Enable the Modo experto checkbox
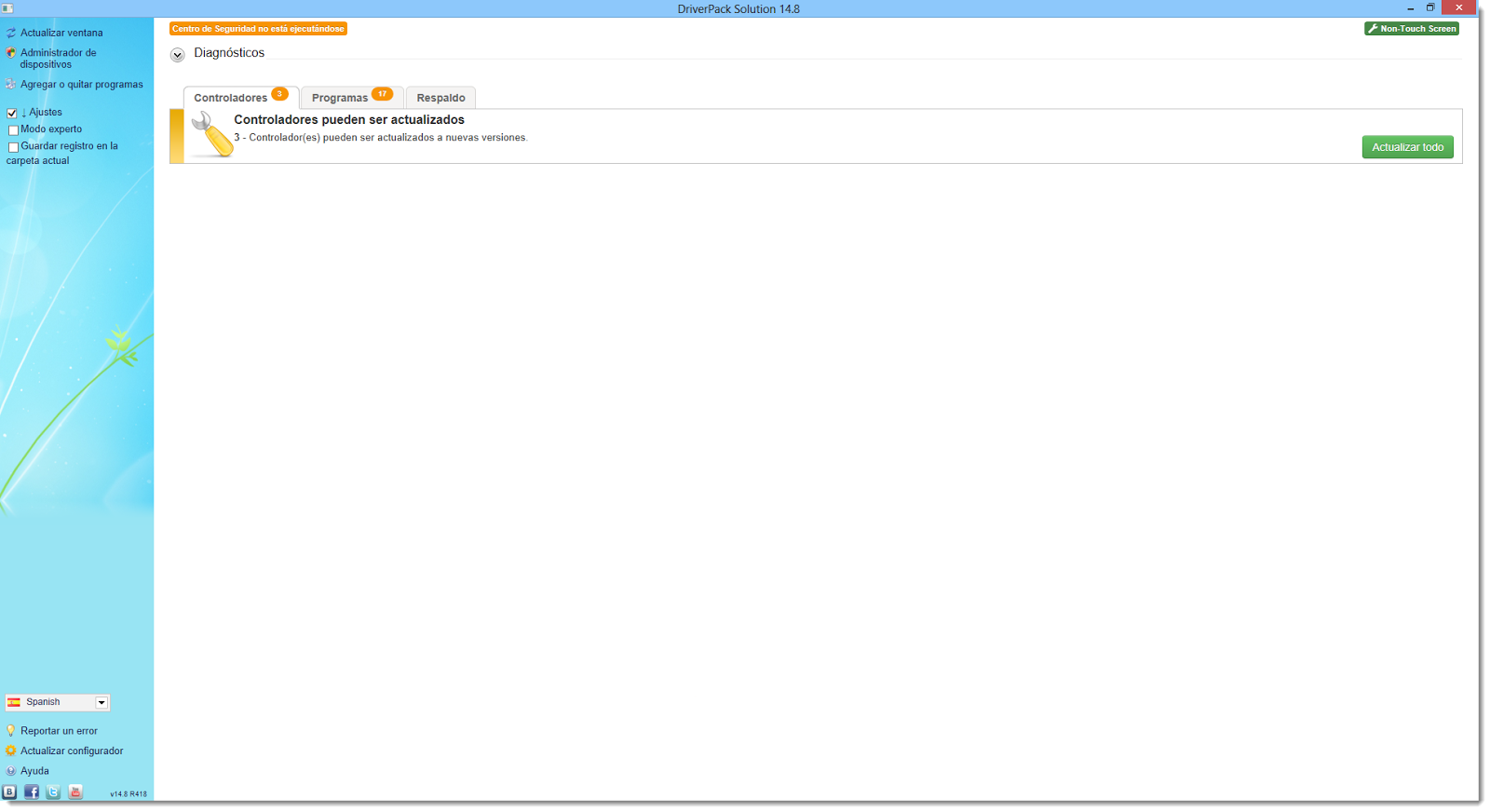The width and height of the screenshot is (1490, 812). click(x=13, y=129)
